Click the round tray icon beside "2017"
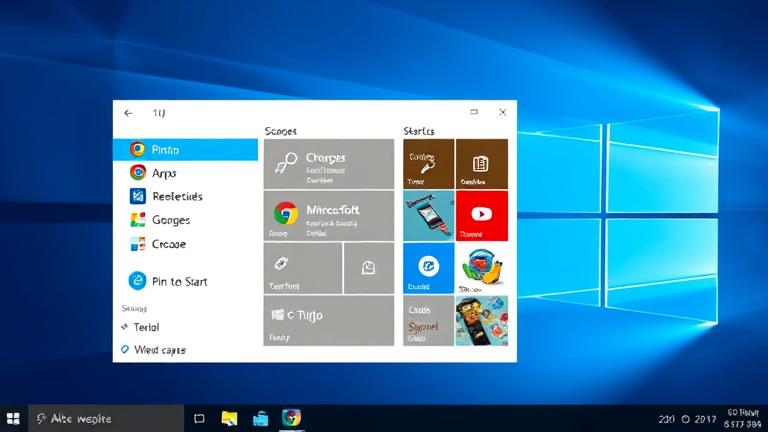The height and width of the screenshot is (432, 768). (686, 419)
